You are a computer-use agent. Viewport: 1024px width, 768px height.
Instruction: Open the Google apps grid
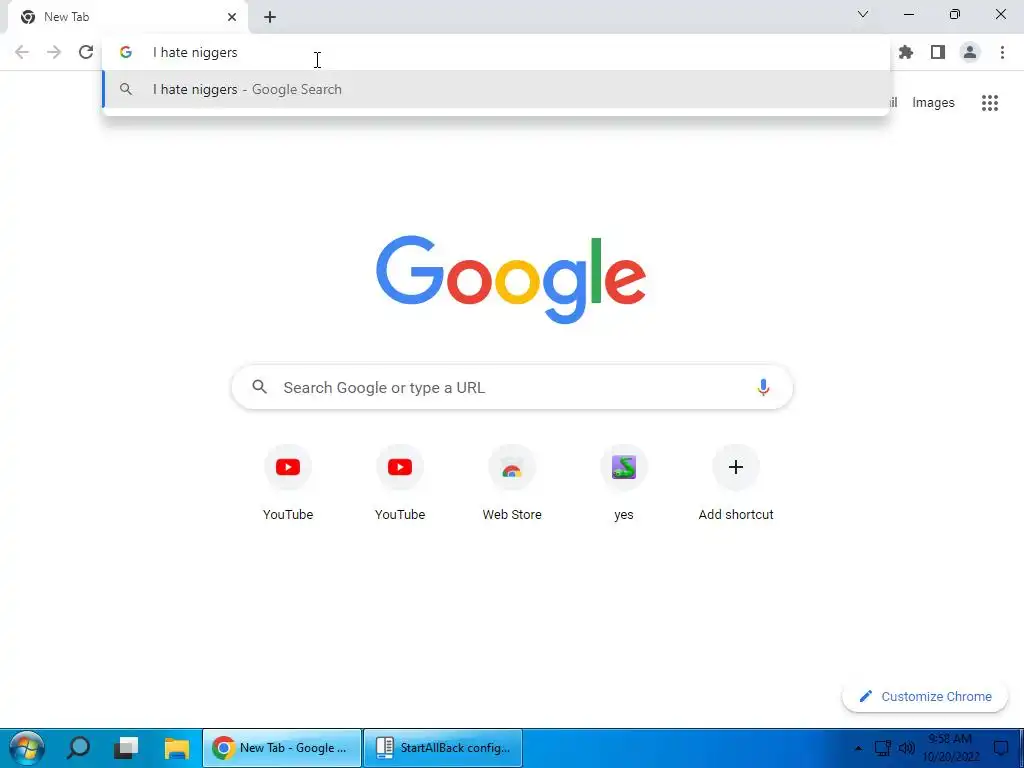(990, 103)
